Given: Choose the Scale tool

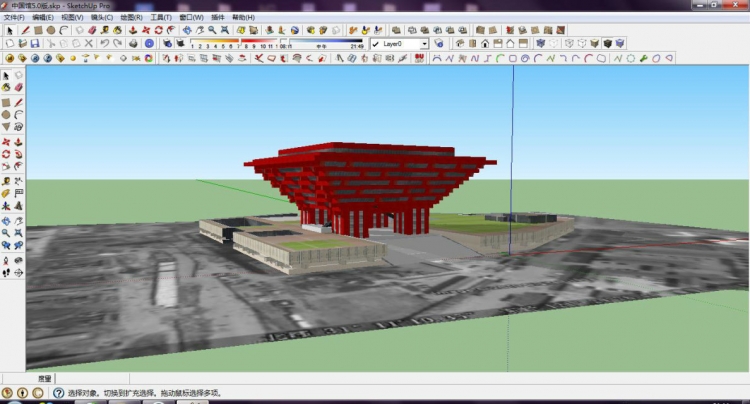Looking at the screenshot, I should [6, 166].
